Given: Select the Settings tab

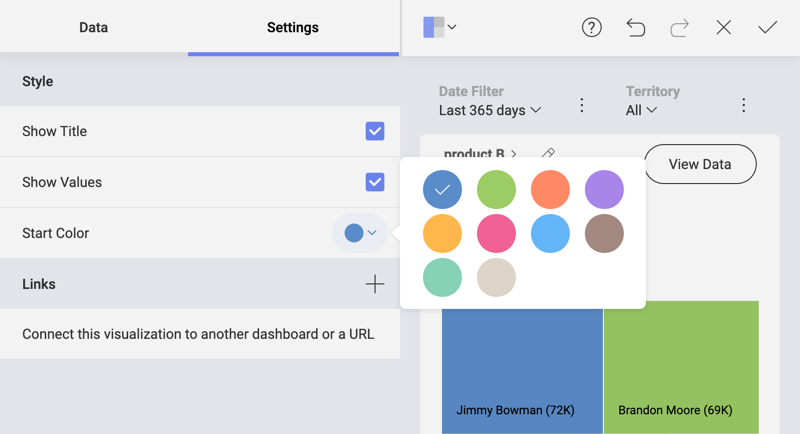Looking at the screenshot, I should pyautogui.click(x=293, y=28).
